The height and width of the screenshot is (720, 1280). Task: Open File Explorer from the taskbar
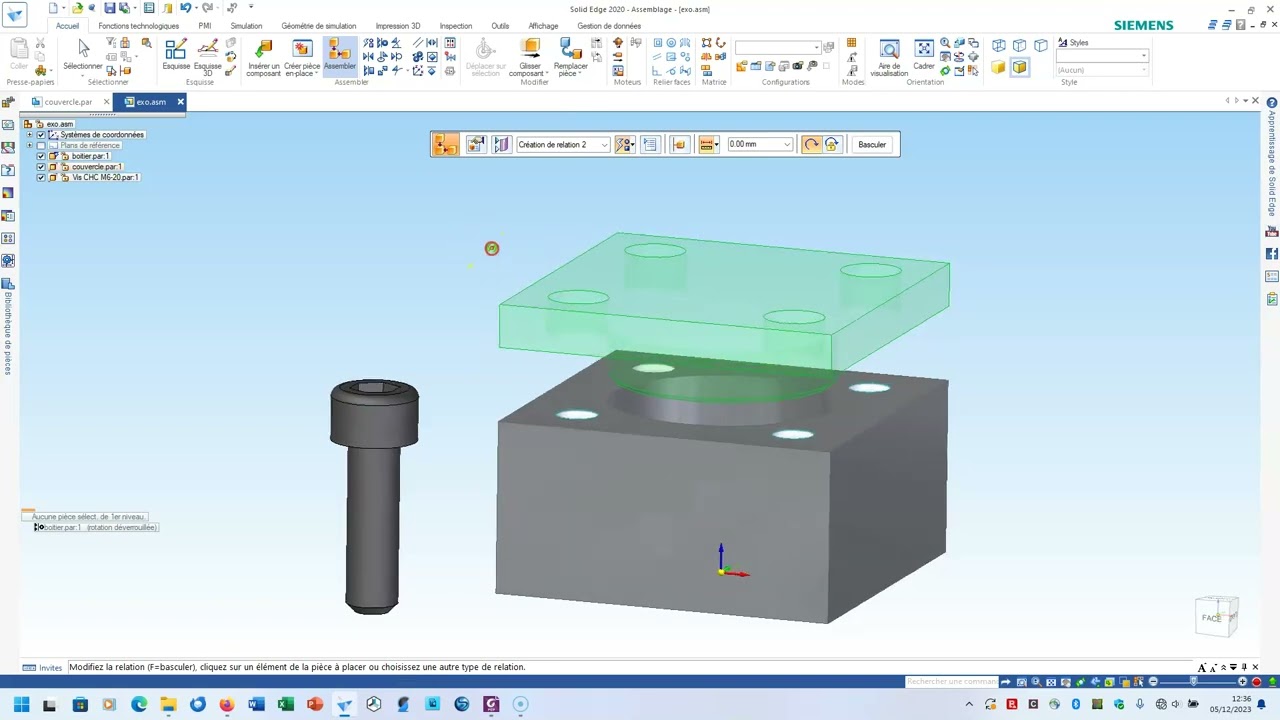pyautogui.click(x=168, y=704)
